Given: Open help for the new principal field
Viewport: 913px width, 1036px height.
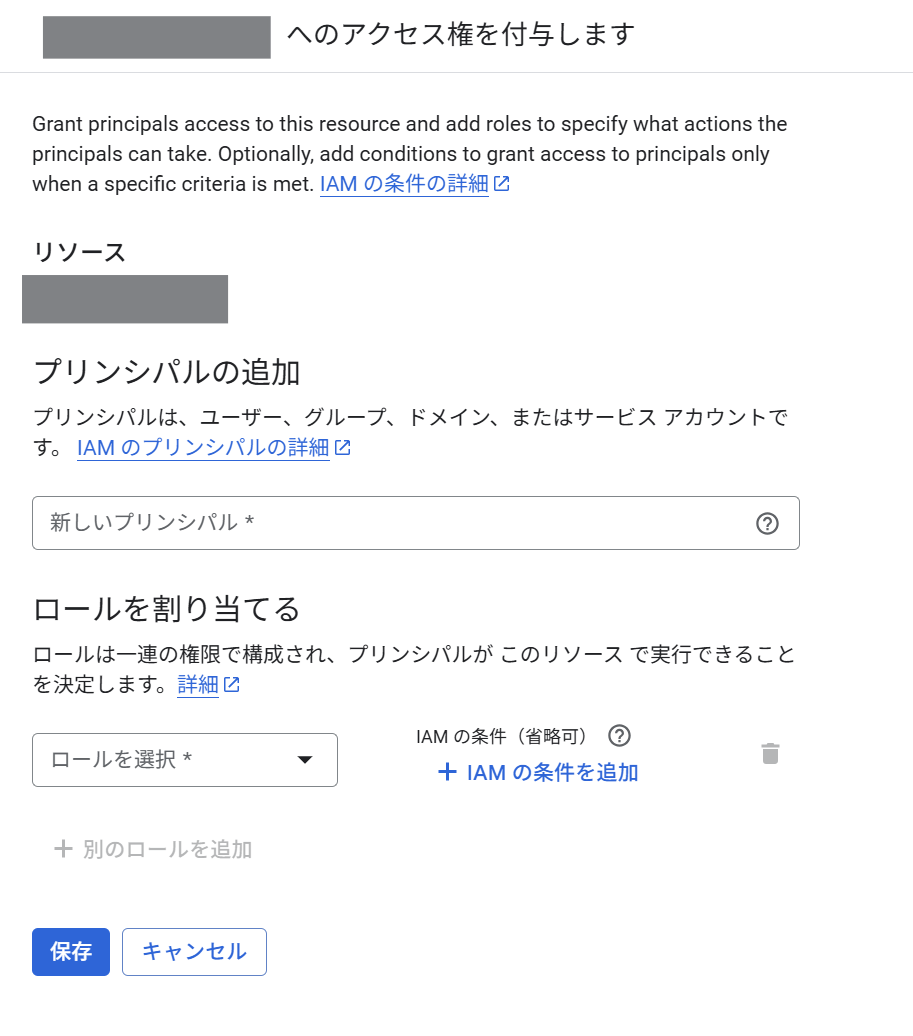Looking at the screenshot, I should pos(767,523).
